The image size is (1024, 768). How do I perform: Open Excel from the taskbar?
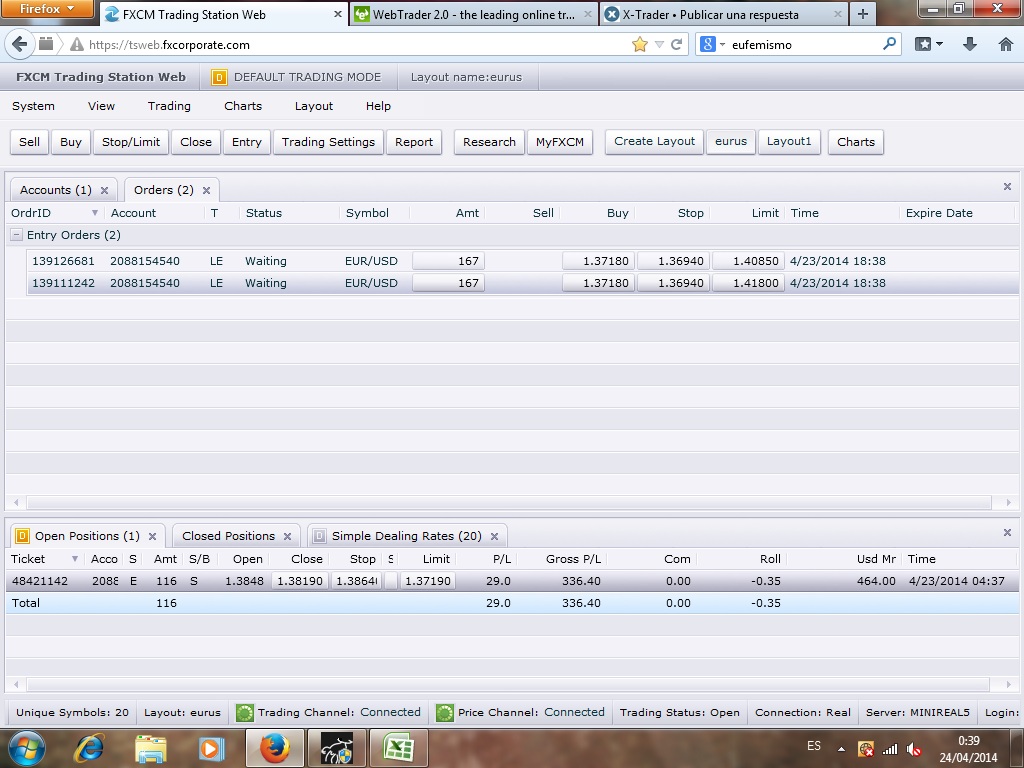(x=399, y=748)
